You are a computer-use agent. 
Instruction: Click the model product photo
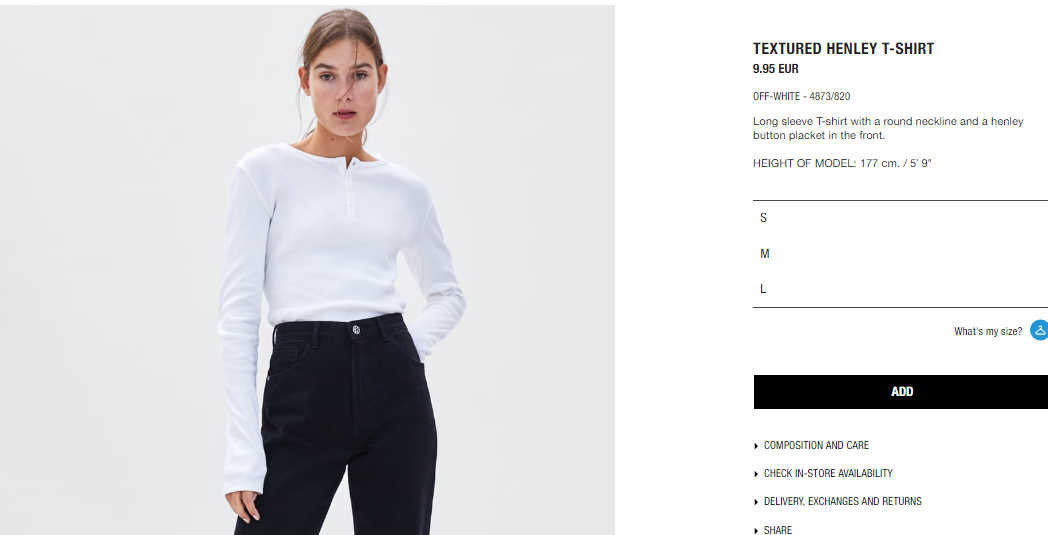(307, 270)
